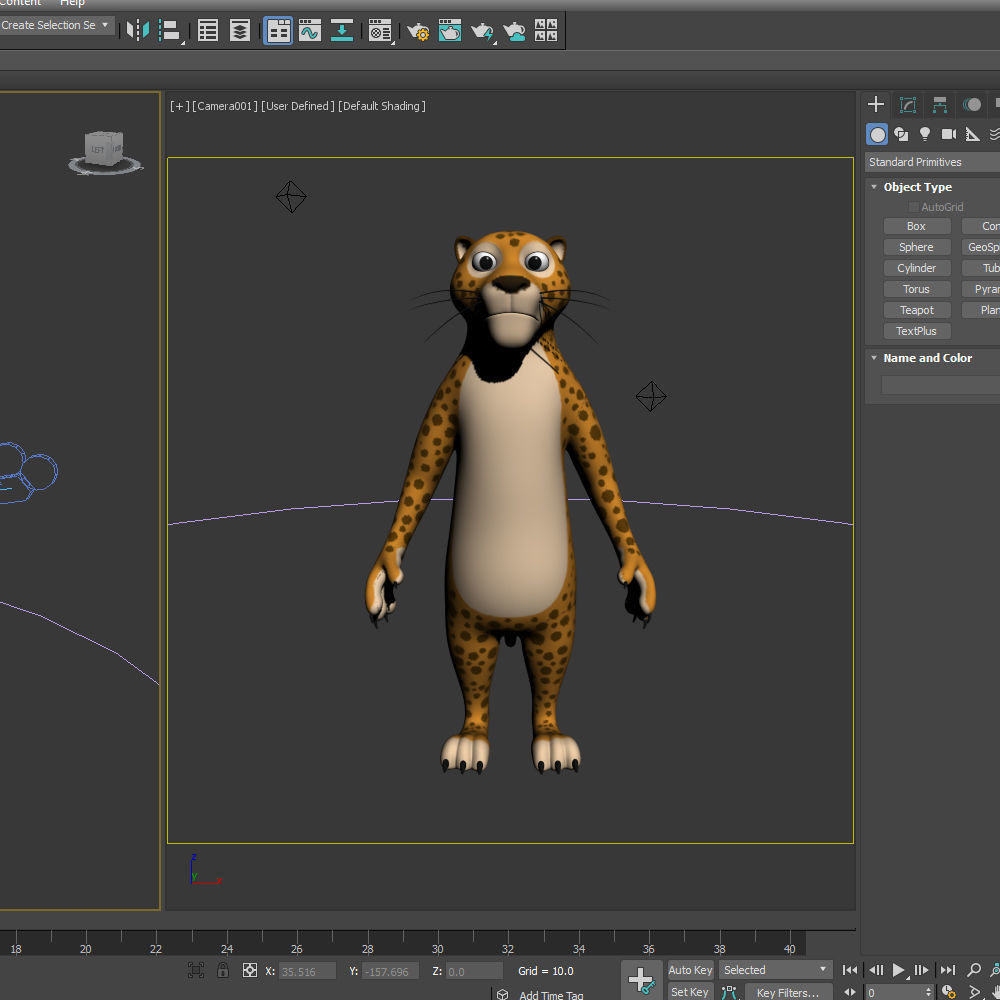Open Schematic View
Viewport: 1000px width, 1000px height.
pos(342,30)
